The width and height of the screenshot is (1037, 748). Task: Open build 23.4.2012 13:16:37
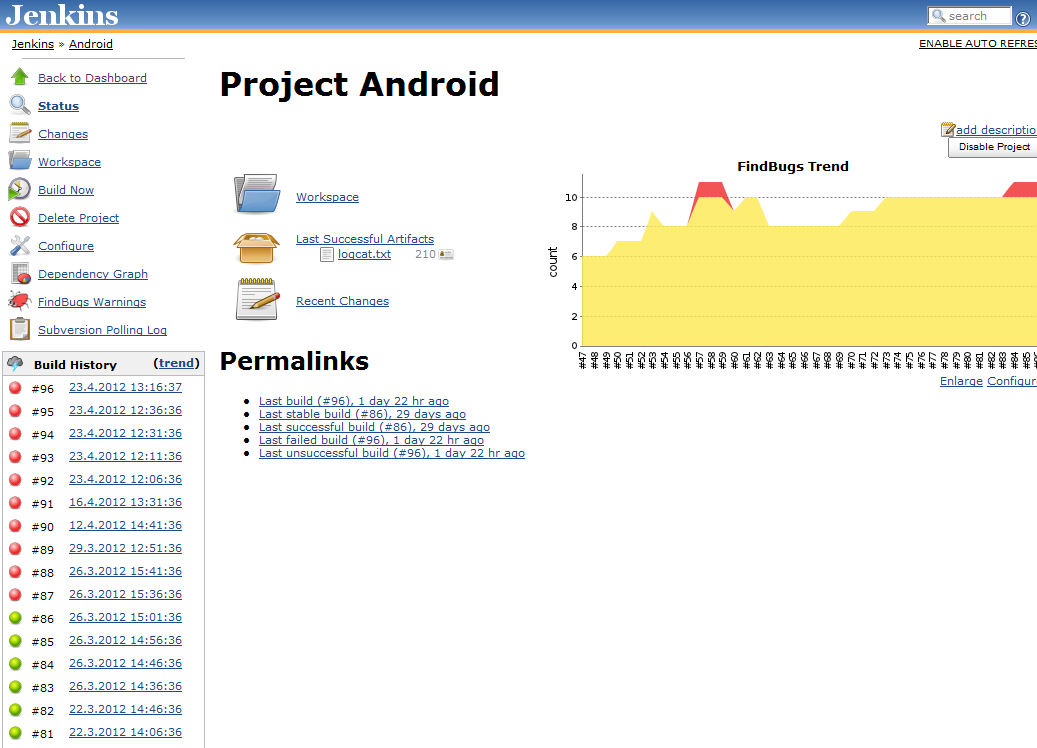click(x=126, y=388)
